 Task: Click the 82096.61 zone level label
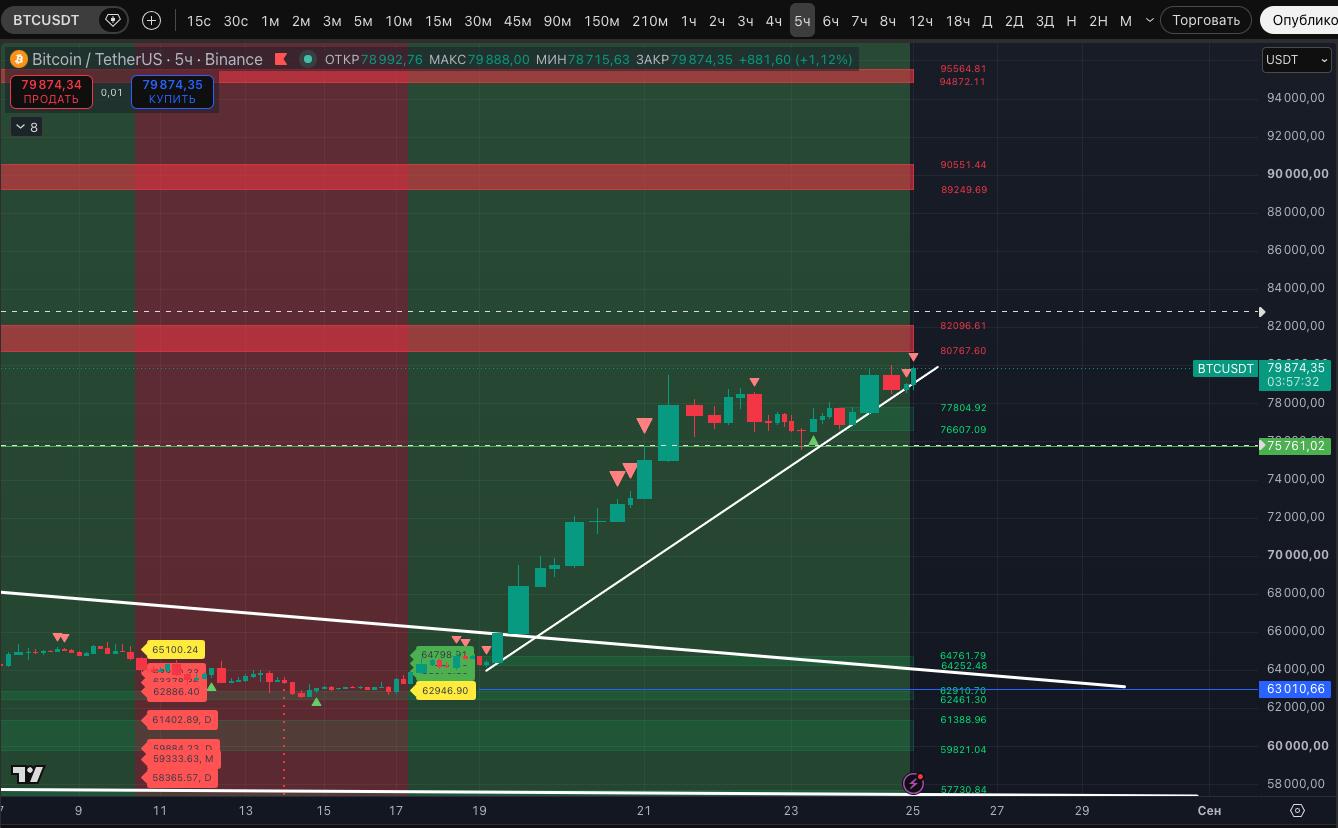point(963,326)
